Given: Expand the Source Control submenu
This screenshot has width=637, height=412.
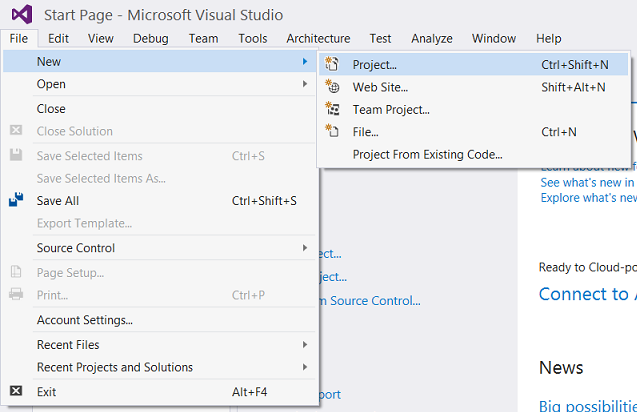Looking at the screenshot, I should [x=305, y=248].
